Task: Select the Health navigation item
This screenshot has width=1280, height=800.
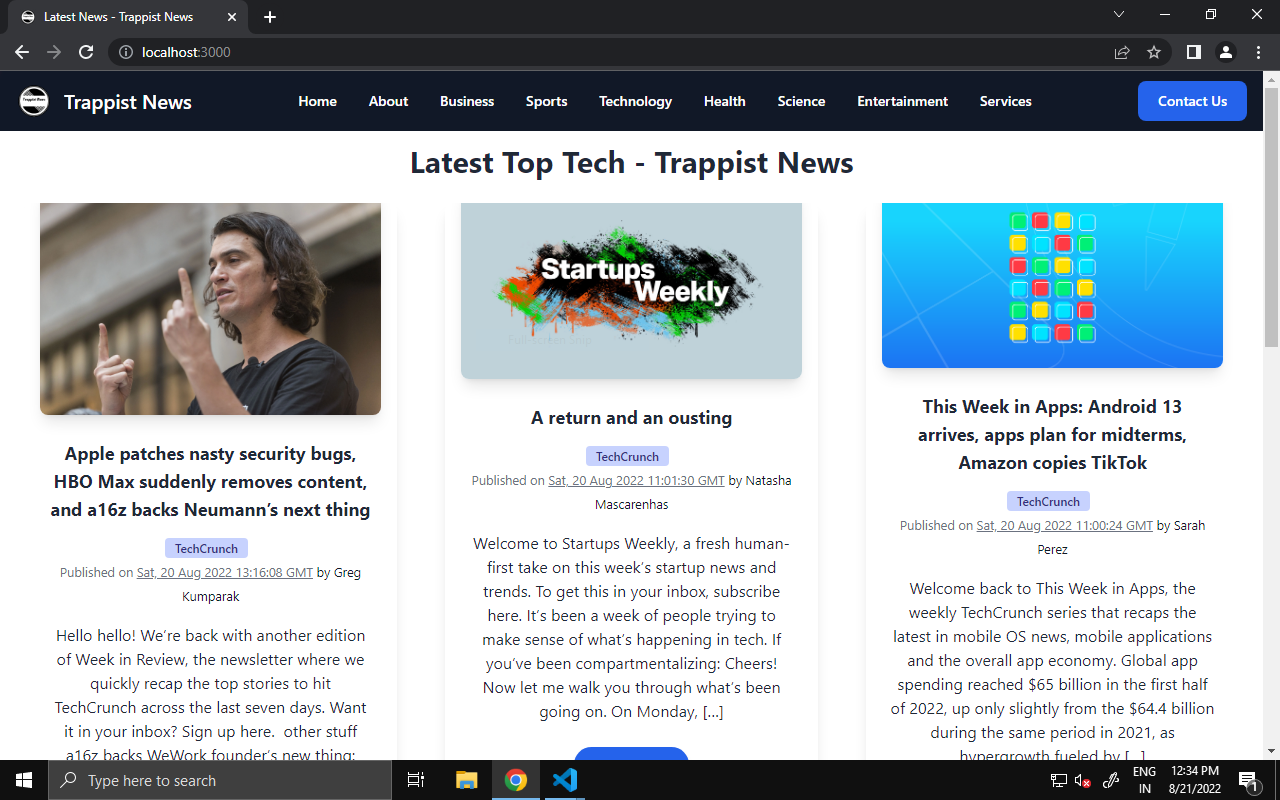Action: pyautogui.click(x=724, y=101)
